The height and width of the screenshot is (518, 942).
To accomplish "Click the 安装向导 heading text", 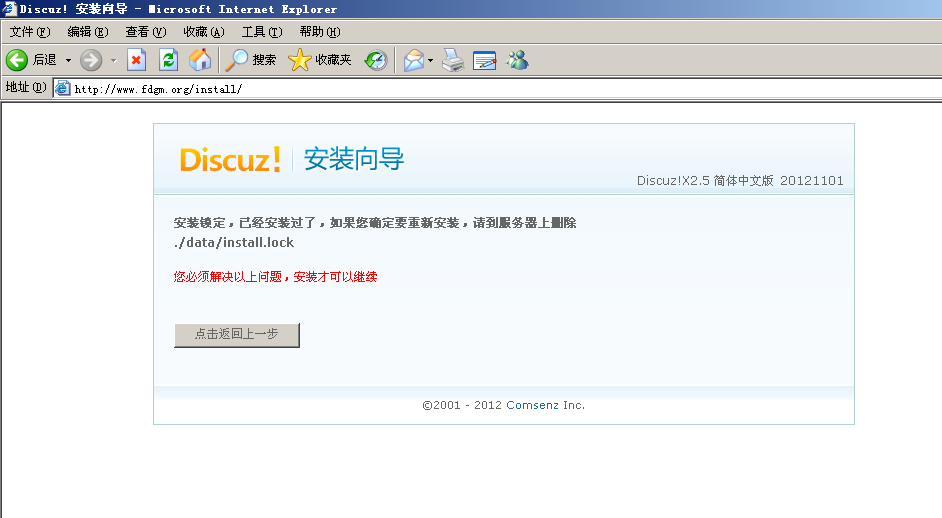I will (354, 159).
